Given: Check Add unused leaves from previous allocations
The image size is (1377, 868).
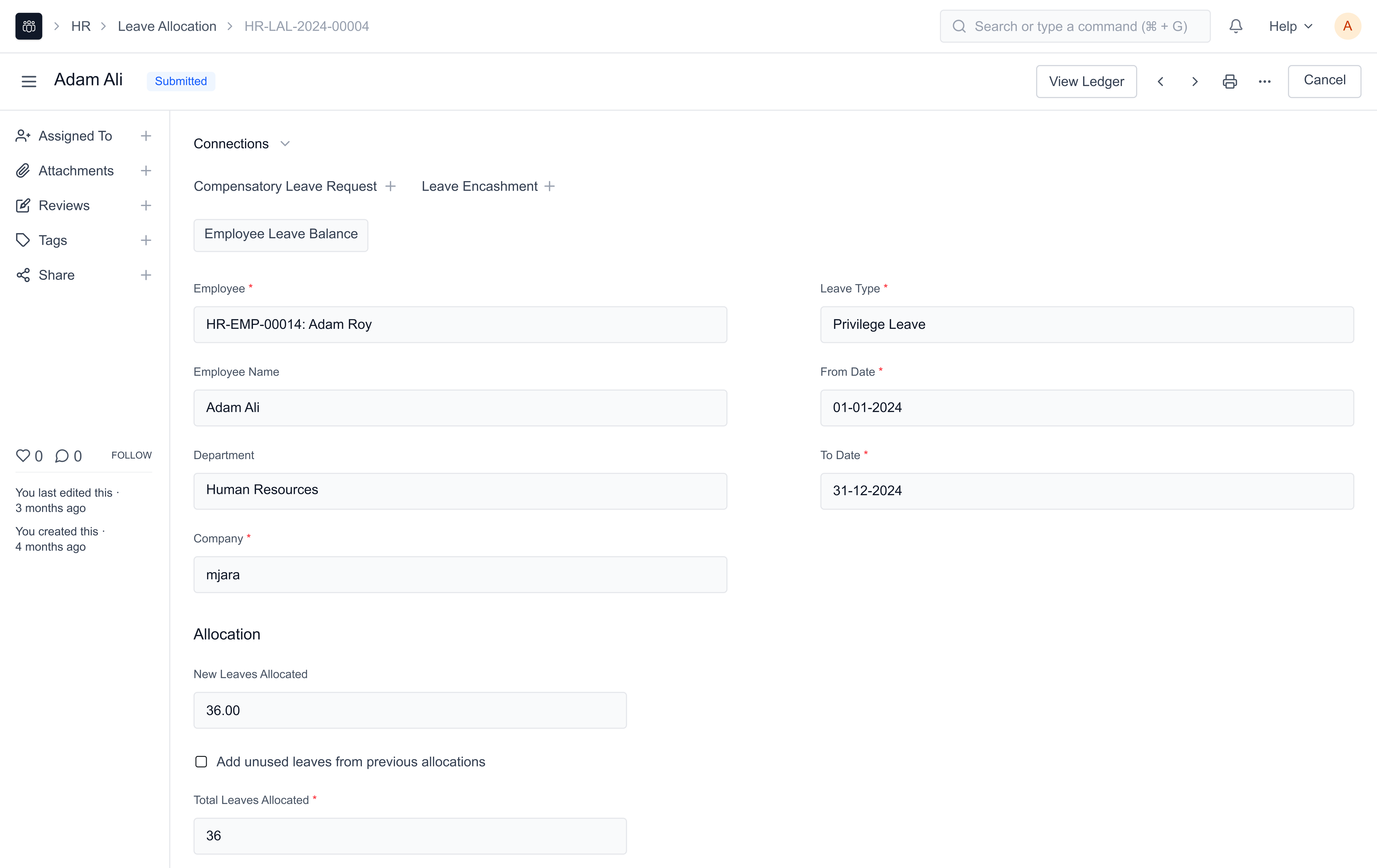Looking at the screenshot, I should 201,762.
